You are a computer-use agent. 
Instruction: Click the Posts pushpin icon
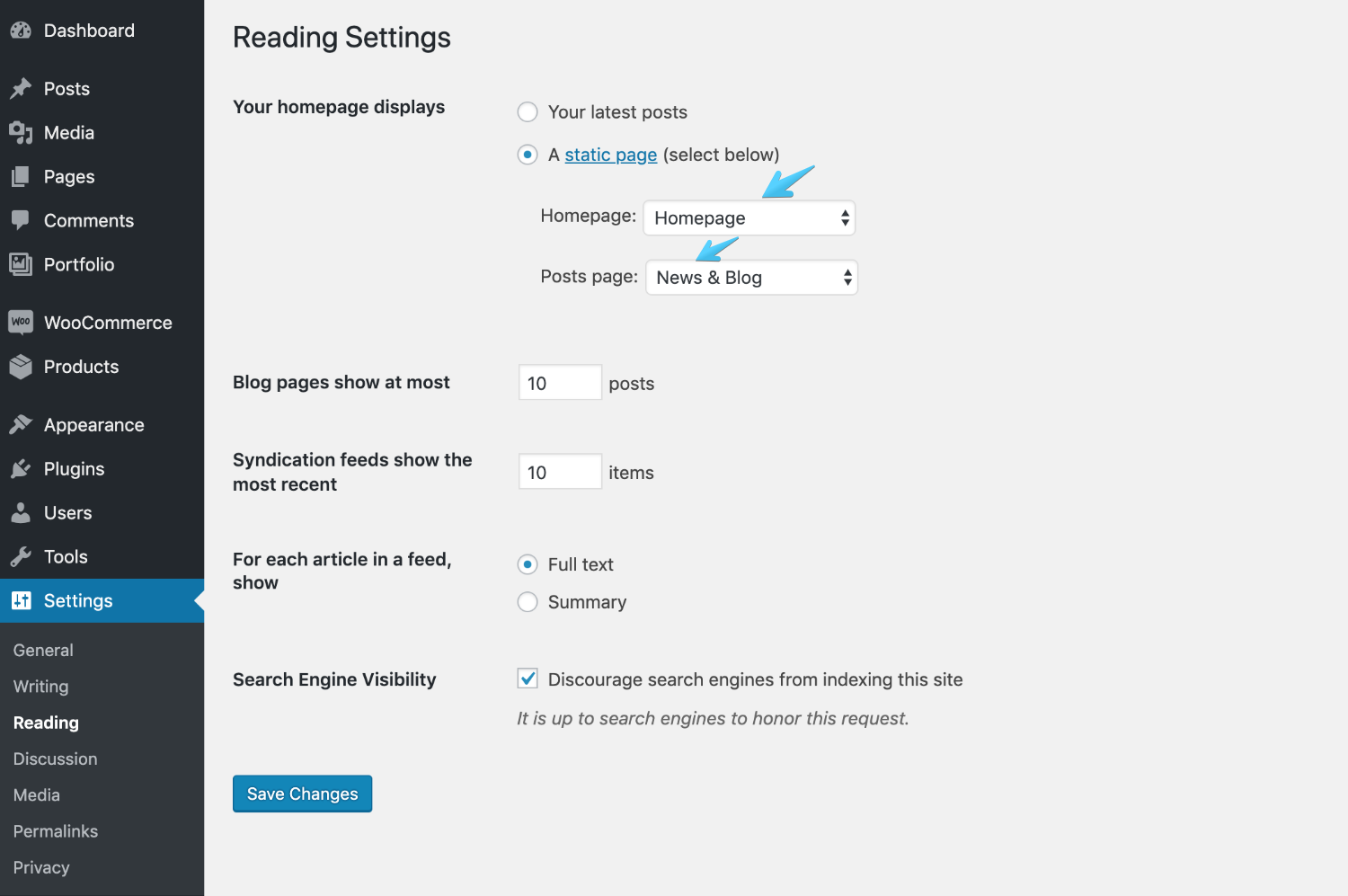click(21, 89)
